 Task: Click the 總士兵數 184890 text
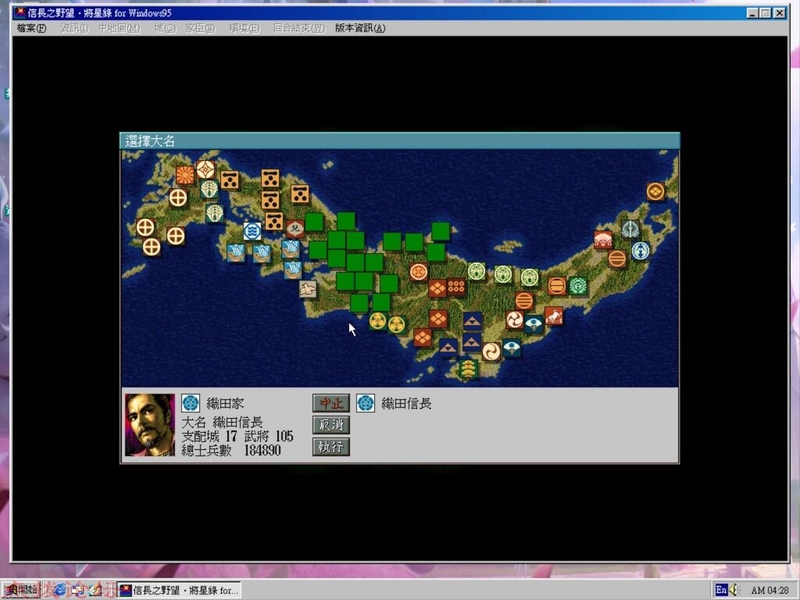(x=231, y=450)
